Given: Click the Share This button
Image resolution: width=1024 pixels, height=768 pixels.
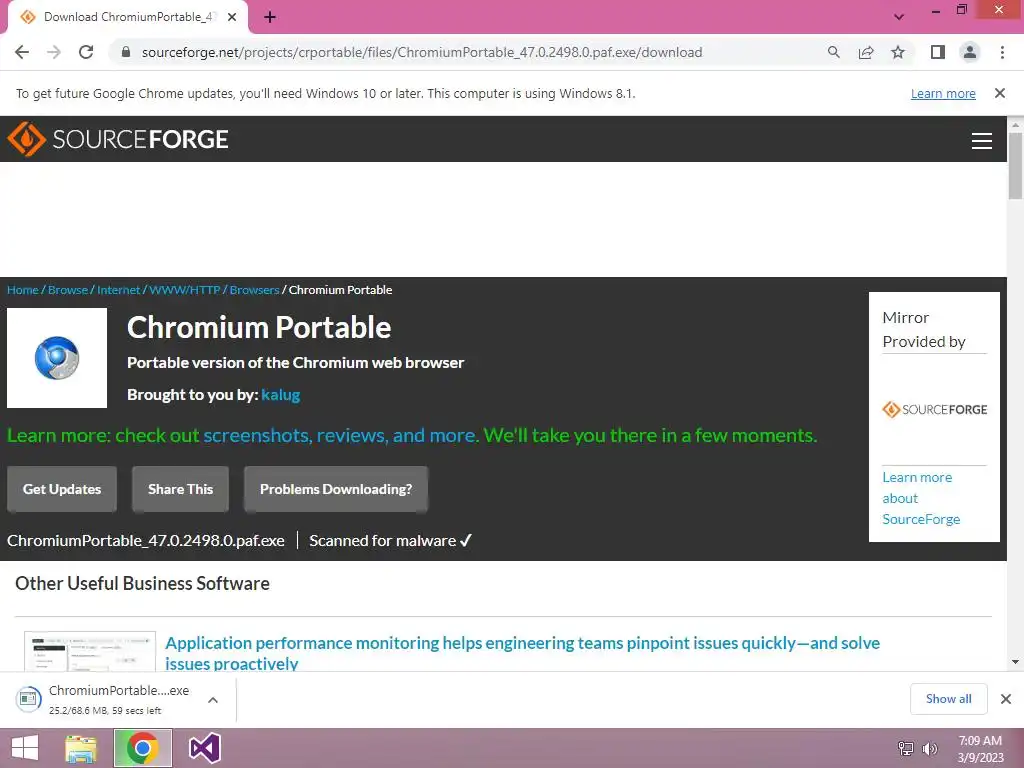Looking at the screenshot, I should 180,489.
